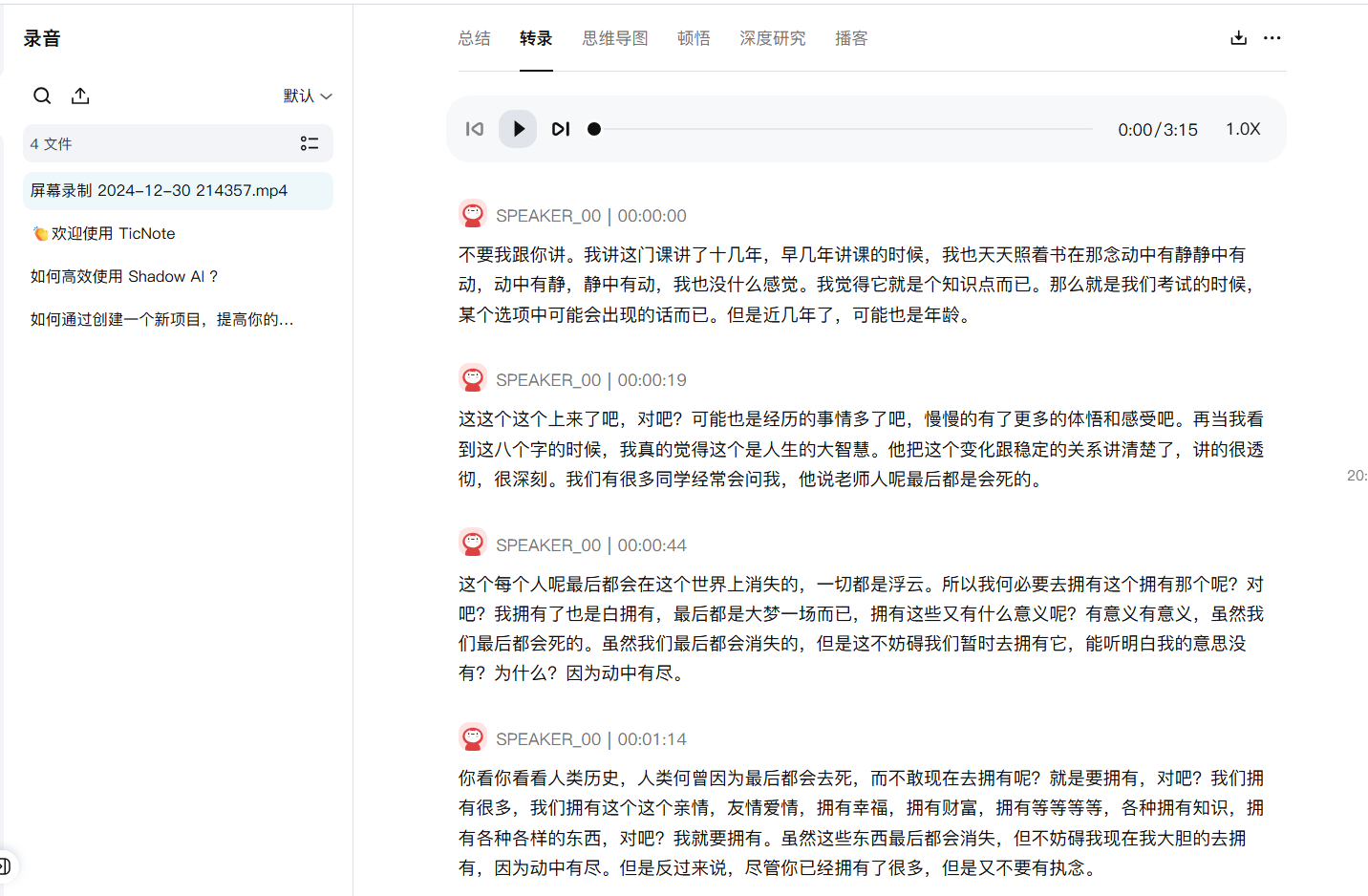Switch to the 播客 tab
The width and height of the screenshot is (1368, 896).
pos(851,38)
